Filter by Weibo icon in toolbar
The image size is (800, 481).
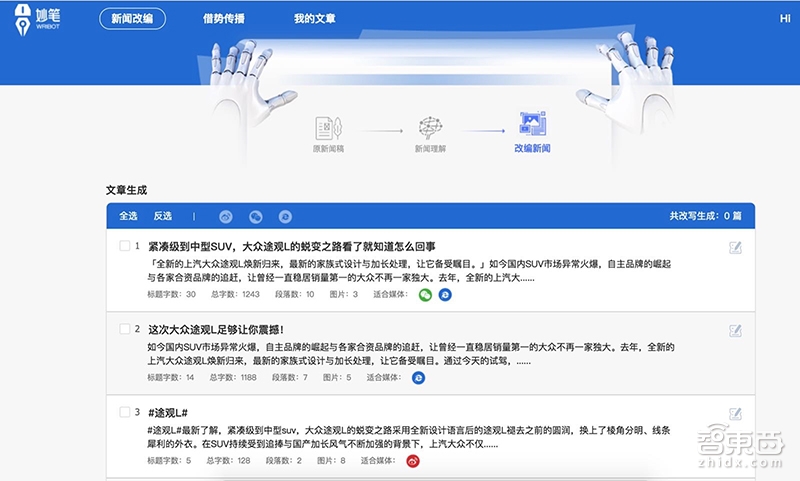[226, 217]
